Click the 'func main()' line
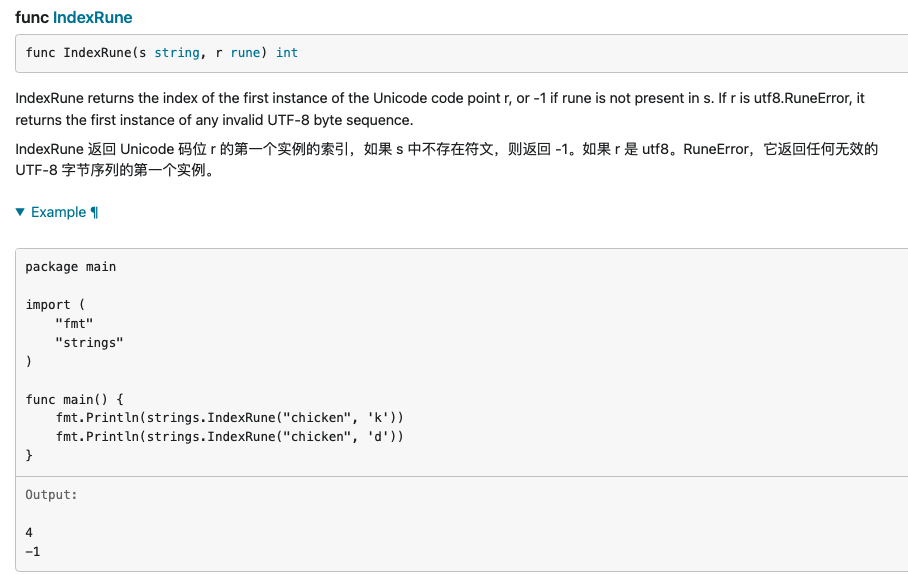 tap(75, 399)
